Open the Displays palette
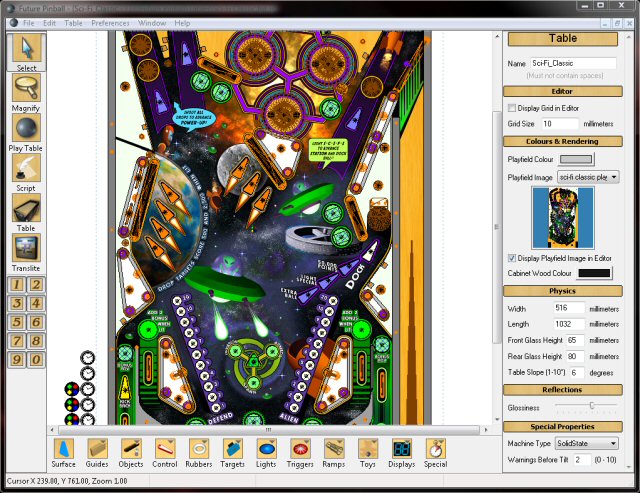The height and width of the screenshot is (493, 640). click(x=402, y=453)
